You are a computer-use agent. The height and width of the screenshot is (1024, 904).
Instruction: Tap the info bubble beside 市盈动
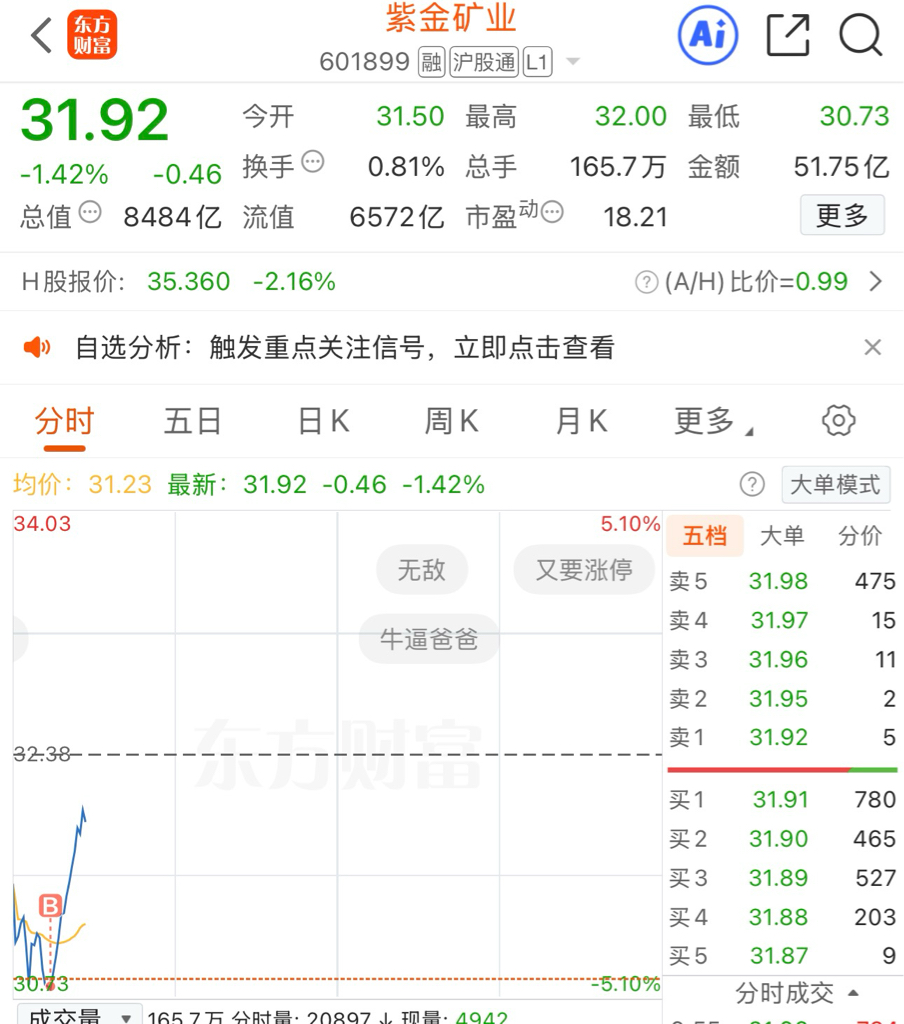[553, 212]
